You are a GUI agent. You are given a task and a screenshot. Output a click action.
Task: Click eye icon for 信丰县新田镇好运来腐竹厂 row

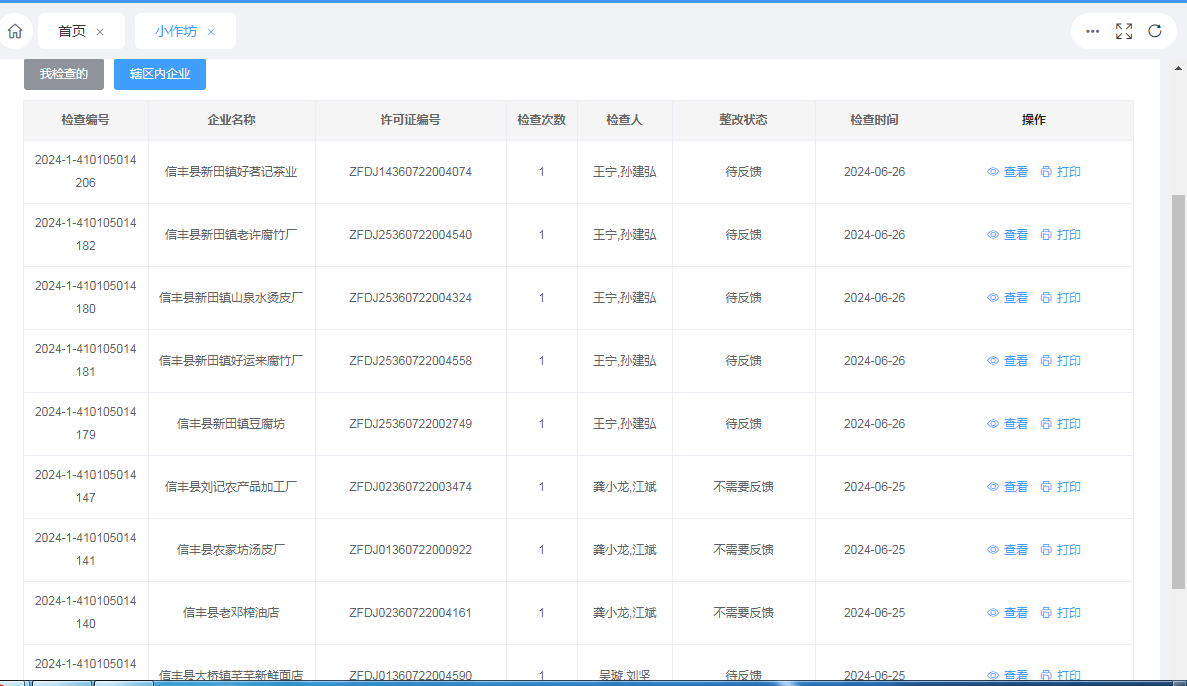pyautogui.click(x=993, y=361)
